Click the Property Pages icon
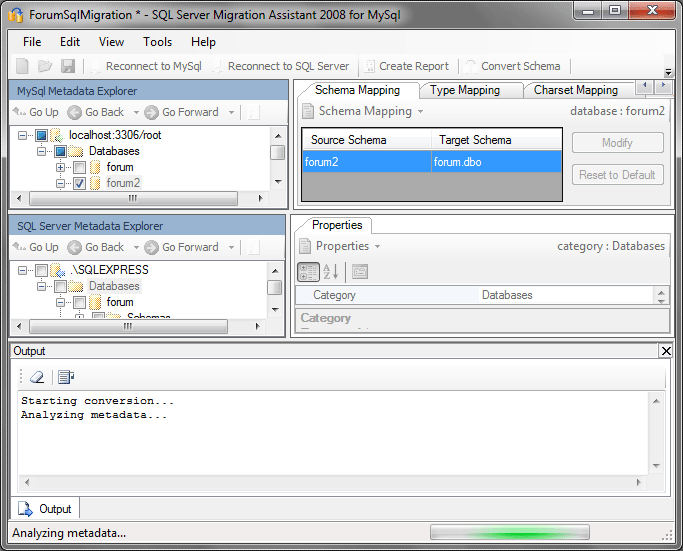The image size is (683, 551). pyautogui.click(x=359, y=271)
